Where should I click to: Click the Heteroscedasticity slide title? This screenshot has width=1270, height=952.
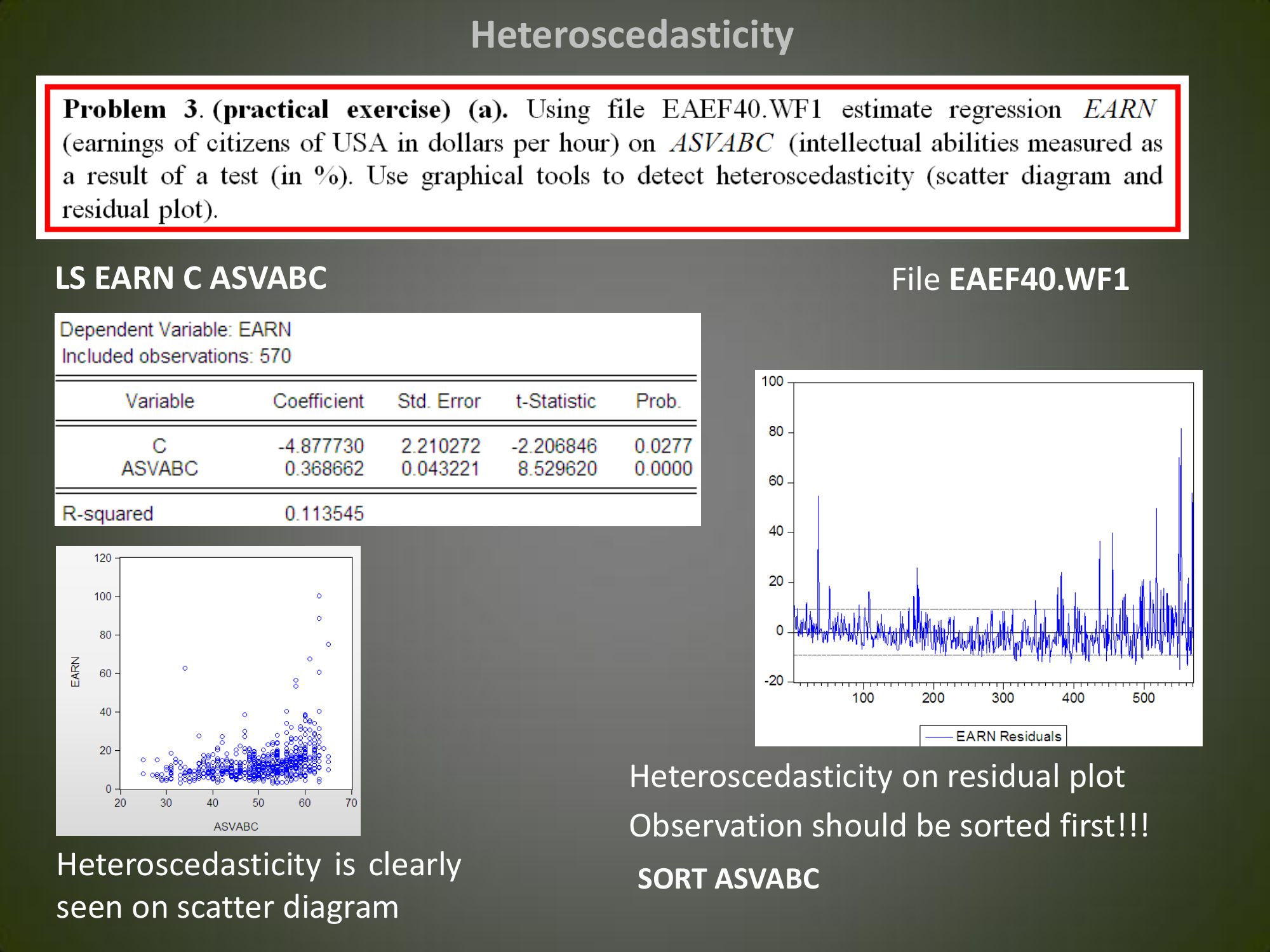(x=632, y=35)
